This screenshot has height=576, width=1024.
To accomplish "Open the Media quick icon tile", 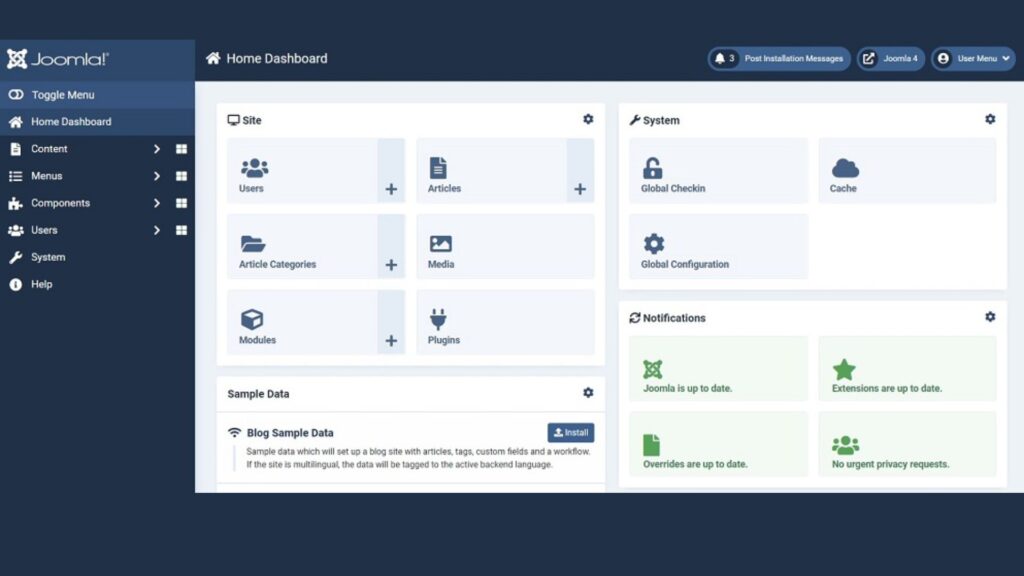I will 505,246.
